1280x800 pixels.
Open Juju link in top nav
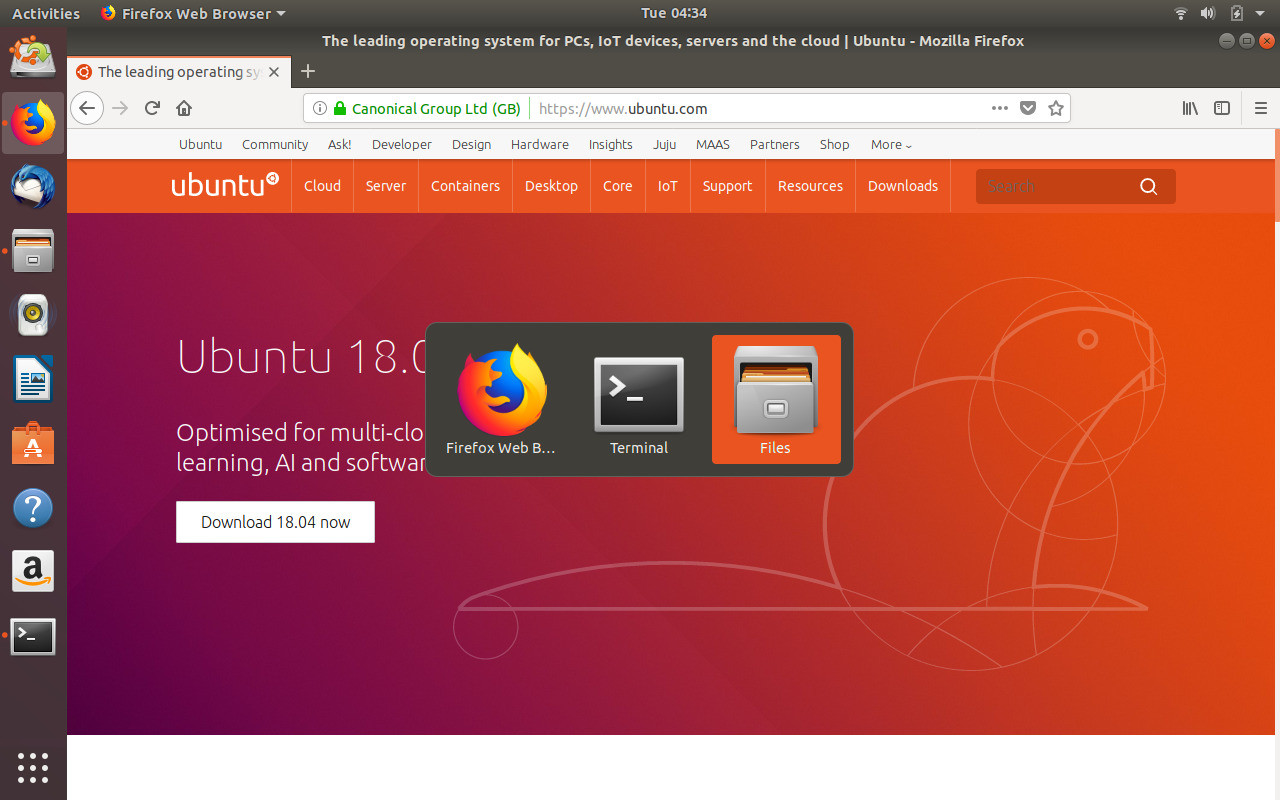[x=664, y=145]
